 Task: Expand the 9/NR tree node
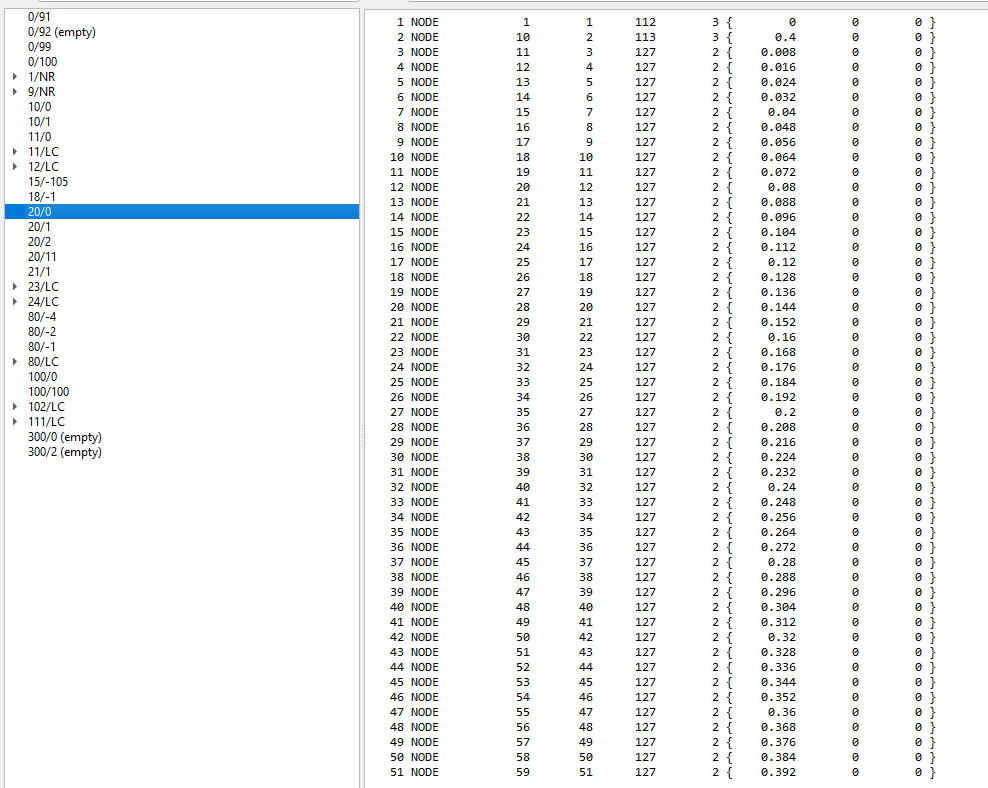(15, 92)
